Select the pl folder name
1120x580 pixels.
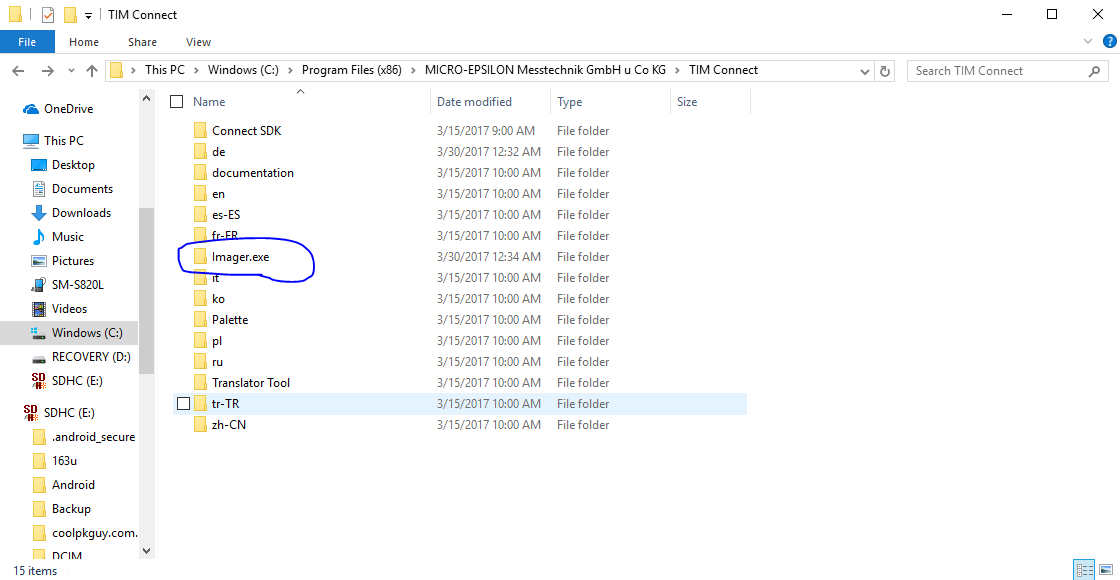click(x=217, y=341)
